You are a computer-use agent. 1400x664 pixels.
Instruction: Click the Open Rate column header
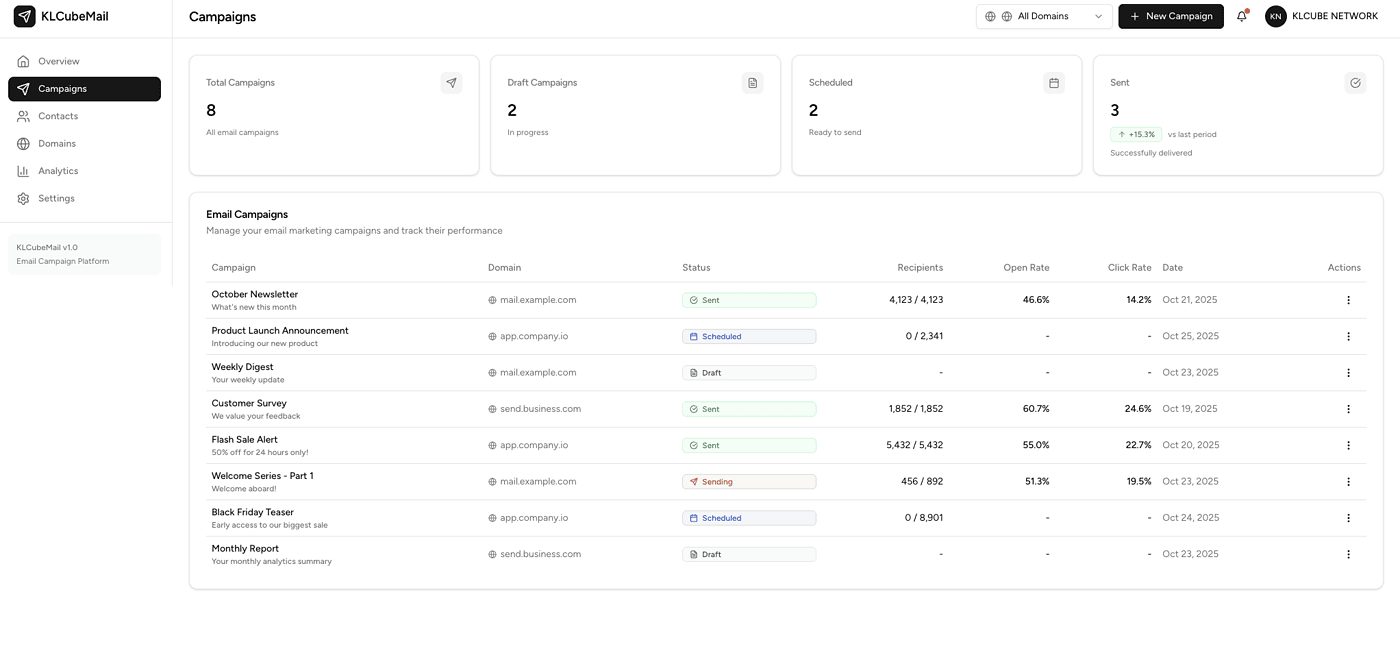click(x=1026, y=268)
